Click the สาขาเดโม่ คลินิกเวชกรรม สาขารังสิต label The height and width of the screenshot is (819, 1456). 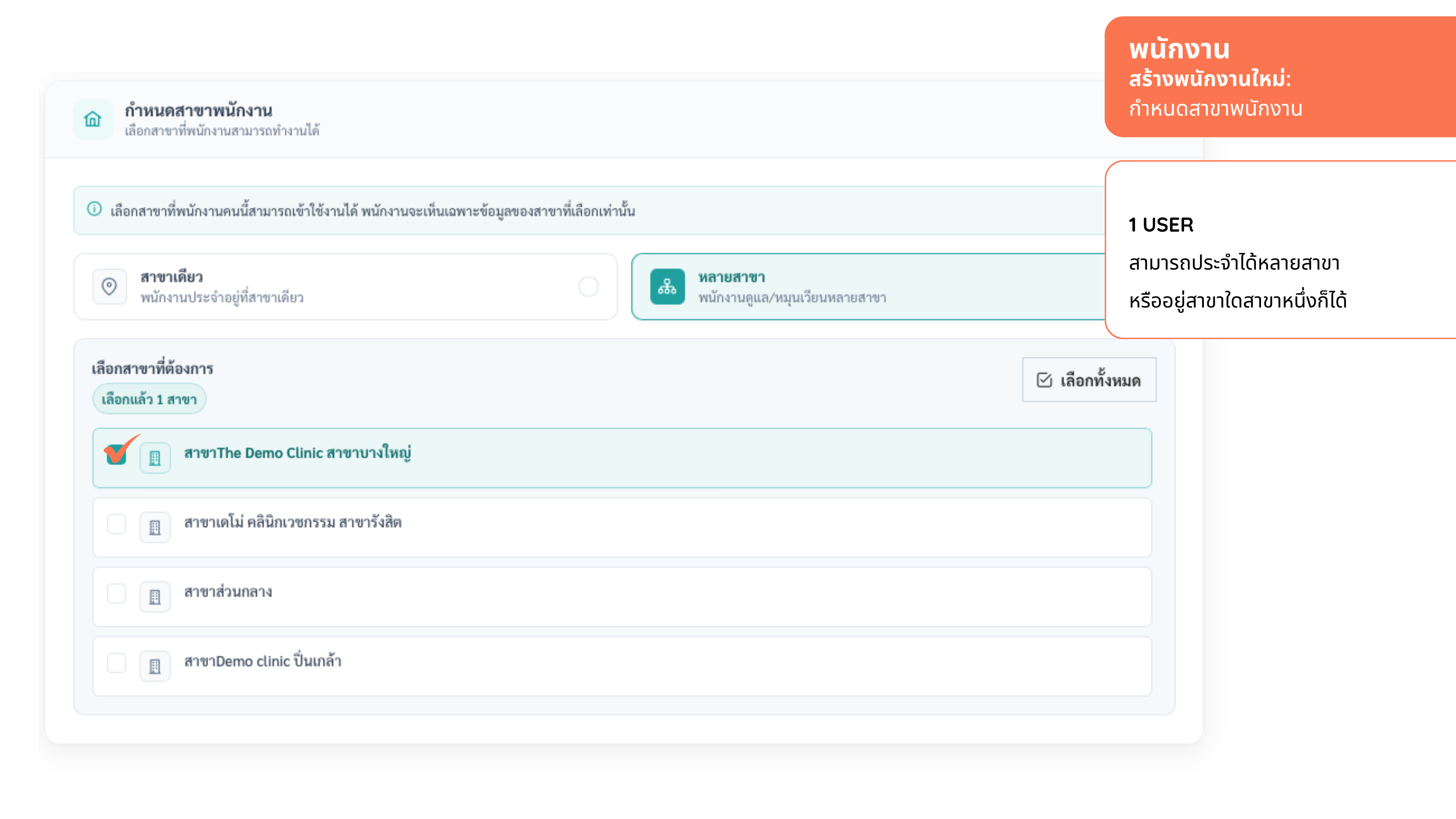(x=293, y=522)
